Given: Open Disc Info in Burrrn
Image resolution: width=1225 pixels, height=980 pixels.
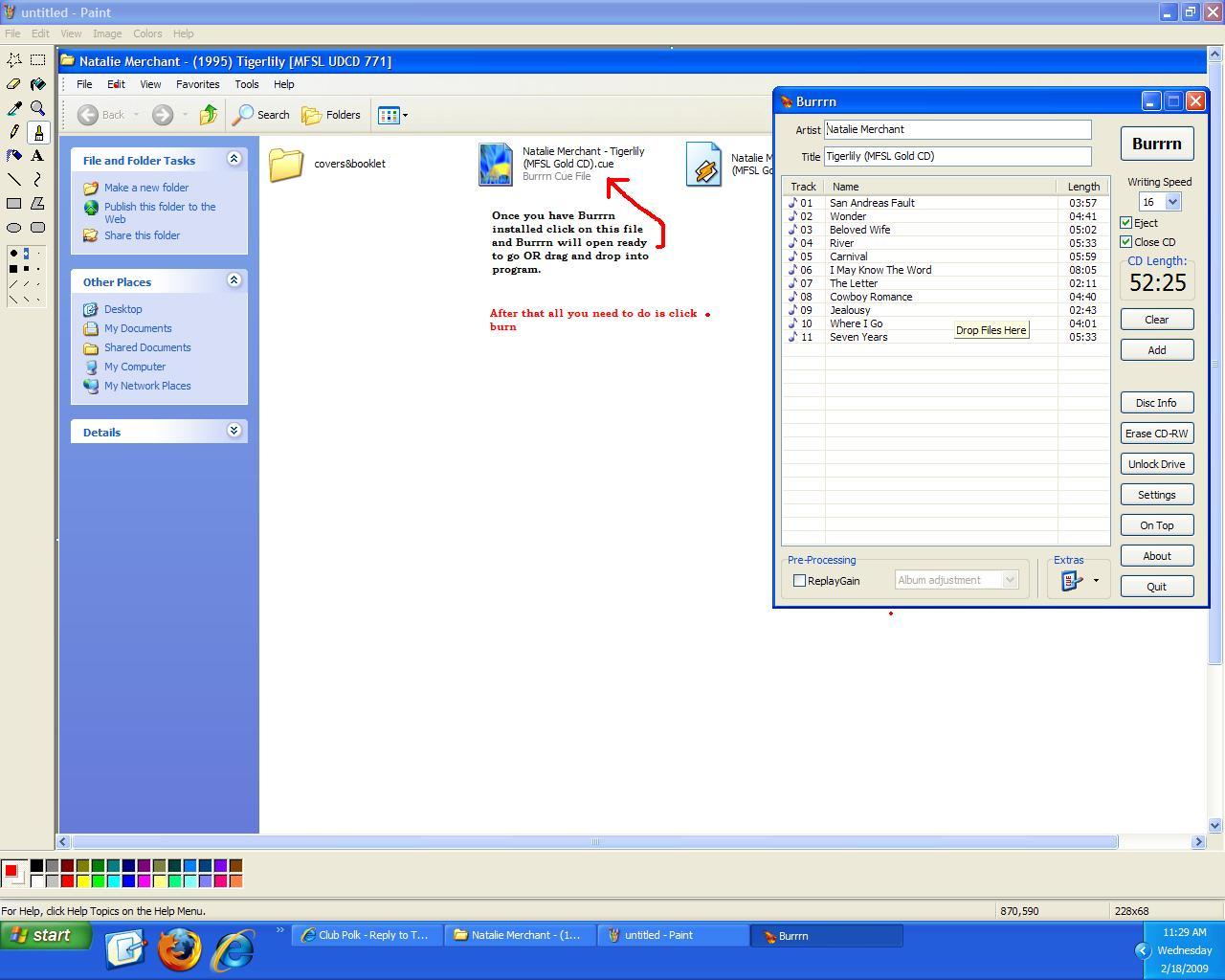Looking at the screenshot, I should point(1157,403).
